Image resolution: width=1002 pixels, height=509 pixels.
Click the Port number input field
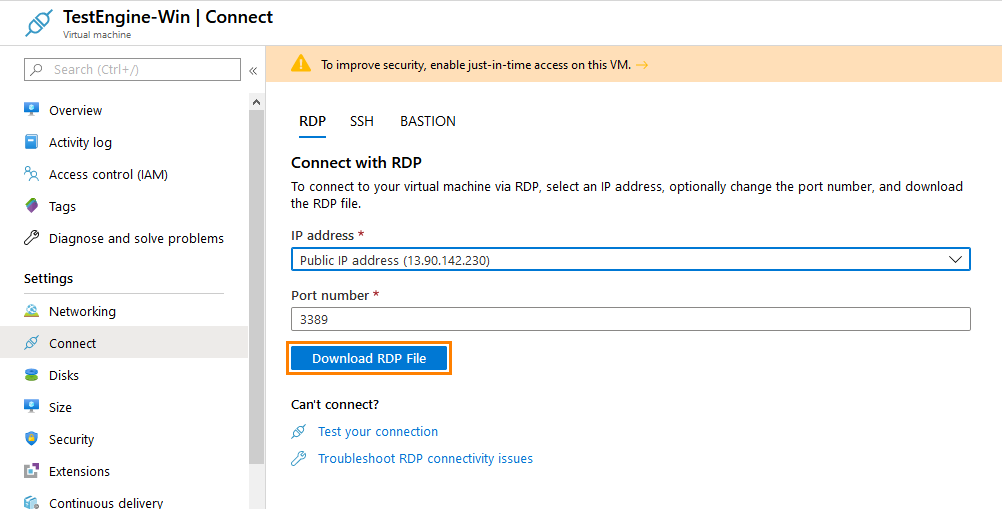[631, 319]
